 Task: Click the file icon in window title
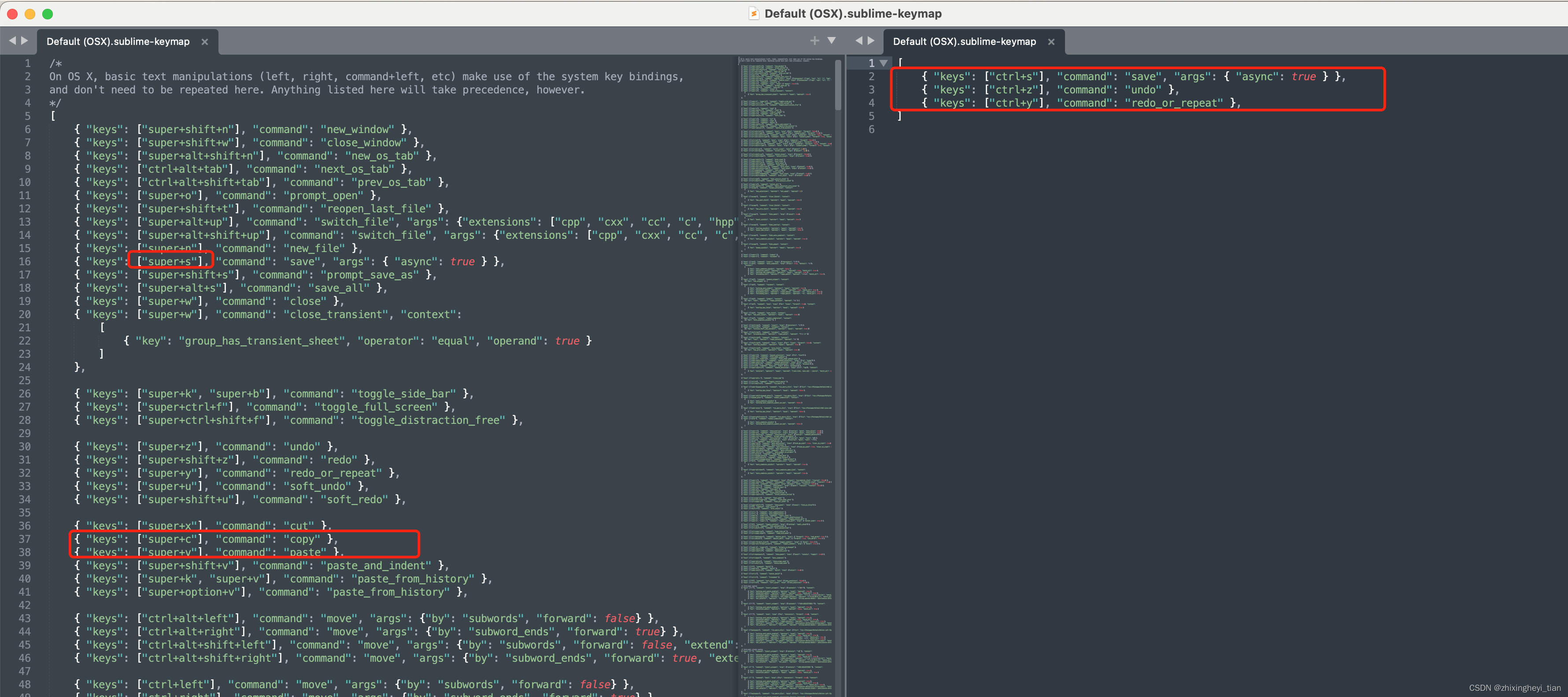click(x=754, y=13)
